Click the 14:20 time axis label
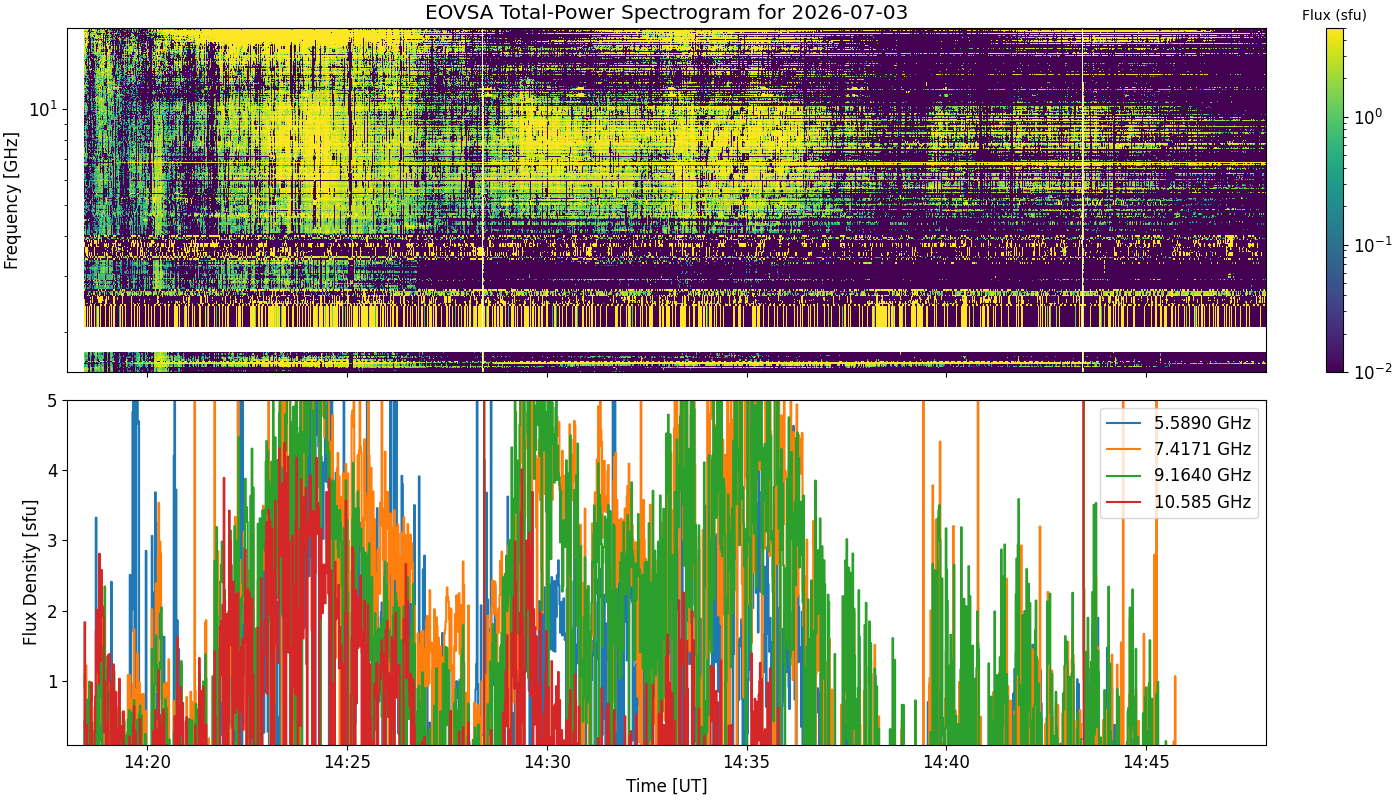1400x800 pixels. pos(148,763)
